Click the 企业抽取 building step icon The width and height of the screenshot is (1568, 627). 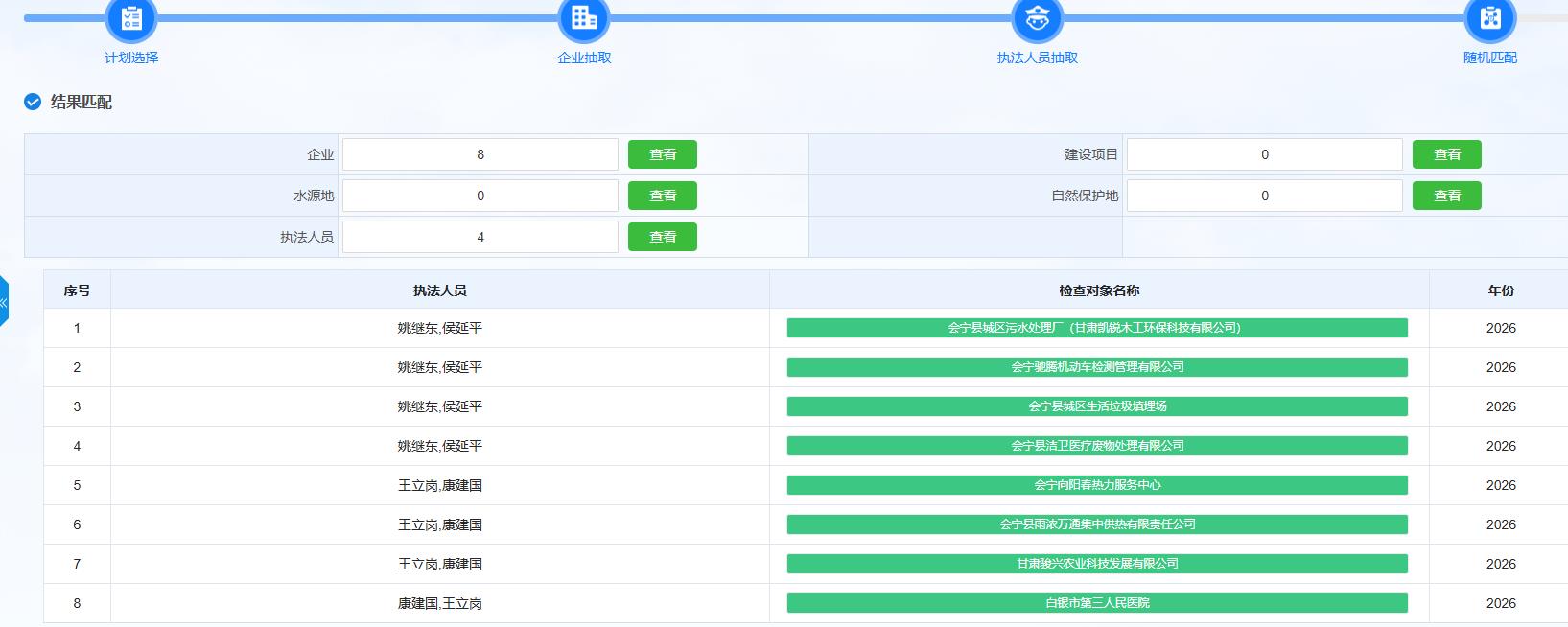point(584,17)
